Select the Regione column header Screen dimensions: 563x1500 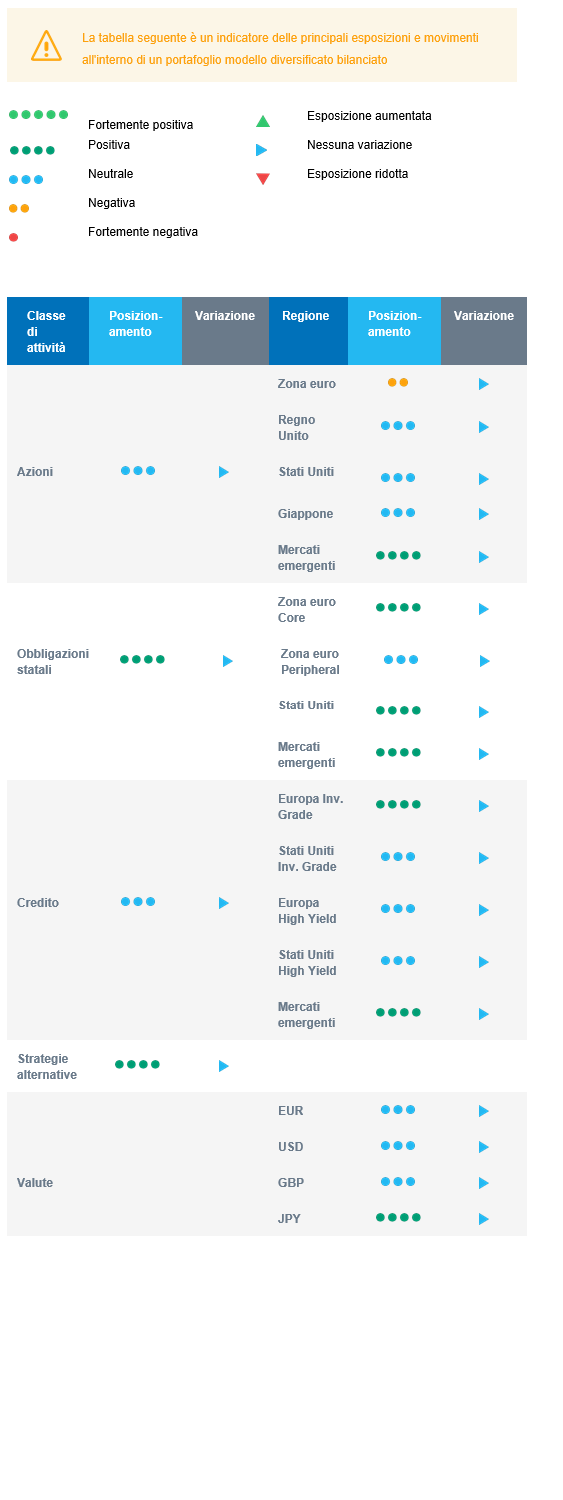[x=308, y=331]
